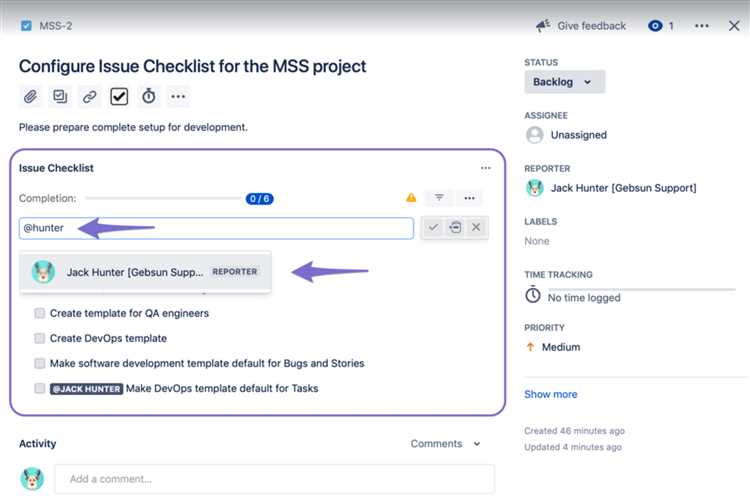Confirm new checklist item with checkmark

tap(433, 227)
